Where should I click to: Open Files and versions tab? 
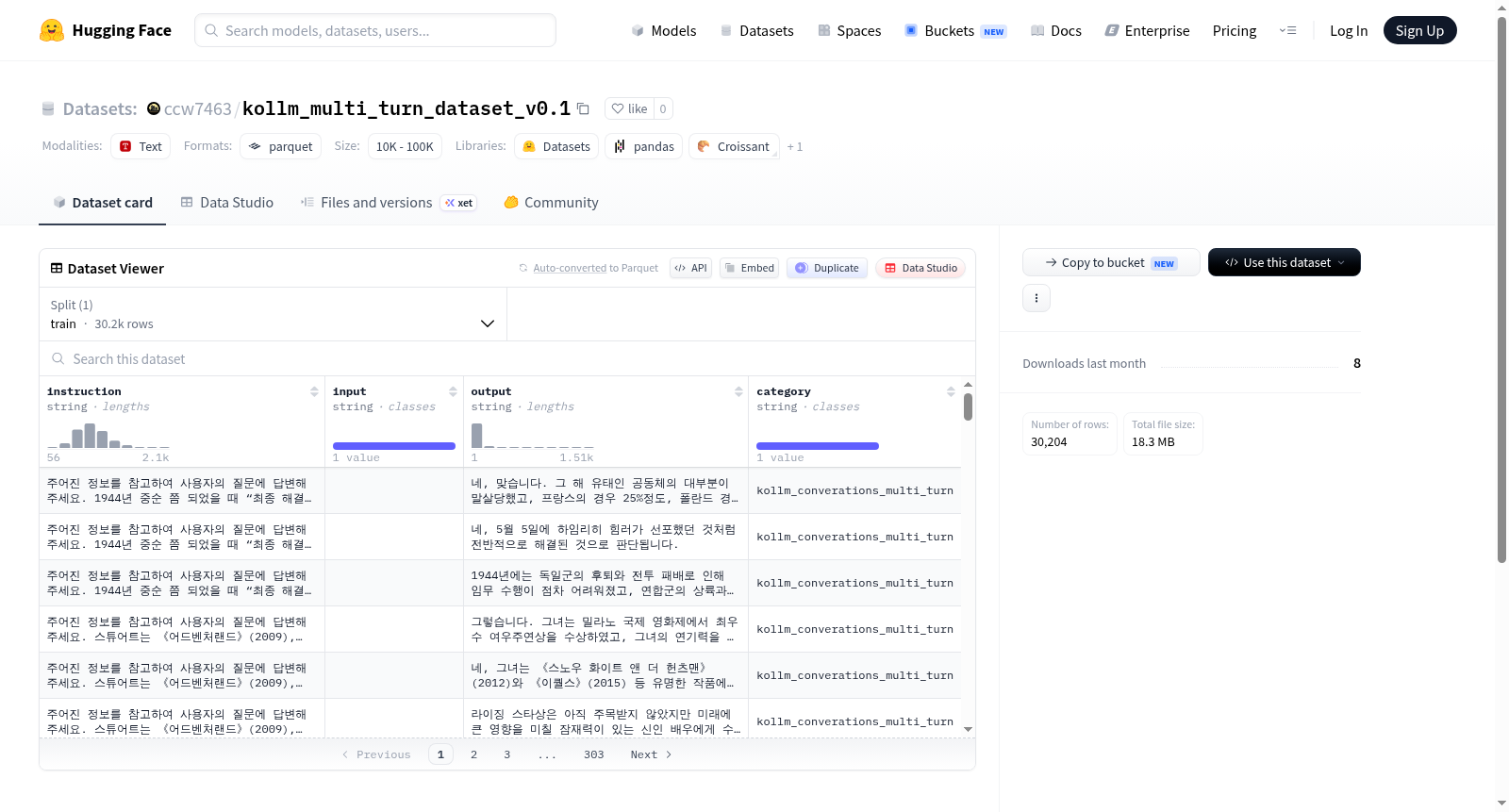[388, 202]
